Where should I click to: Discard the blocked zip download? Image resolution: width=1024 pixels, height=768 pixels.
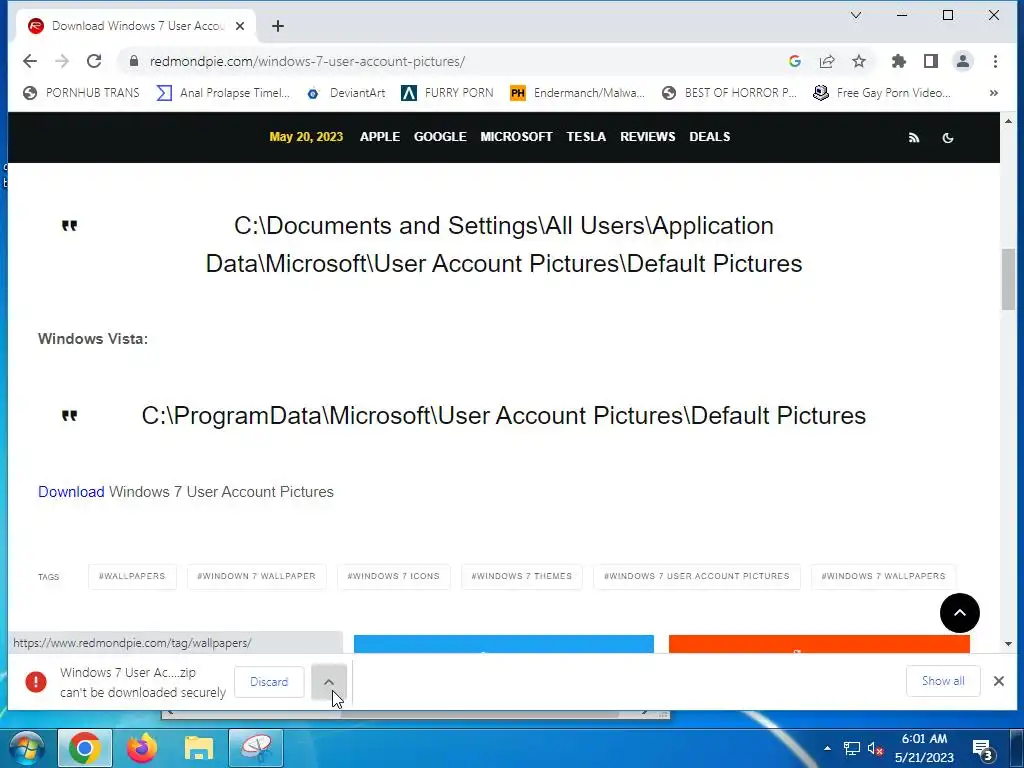coord(269,682)
